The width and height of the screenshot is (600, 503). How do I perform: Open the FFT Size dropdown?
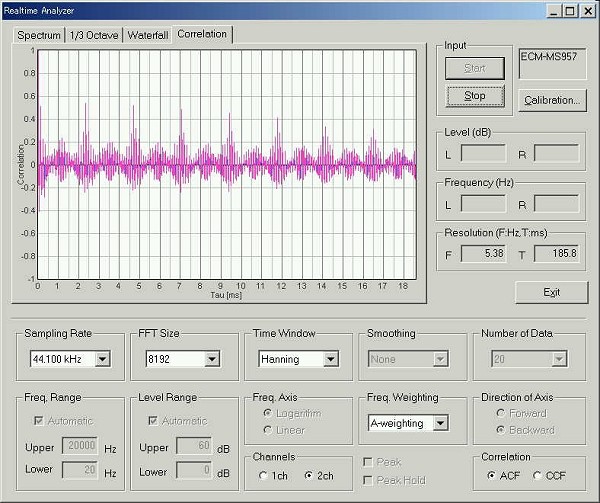[212, 359]
